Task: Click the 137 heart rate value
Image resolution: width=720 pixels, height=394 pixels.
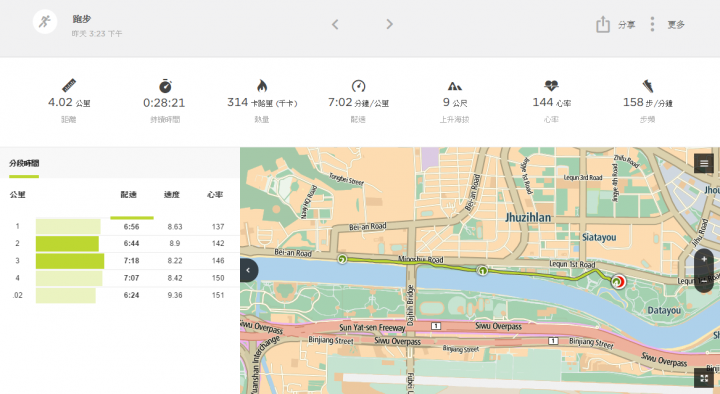Action: (218, 226)
